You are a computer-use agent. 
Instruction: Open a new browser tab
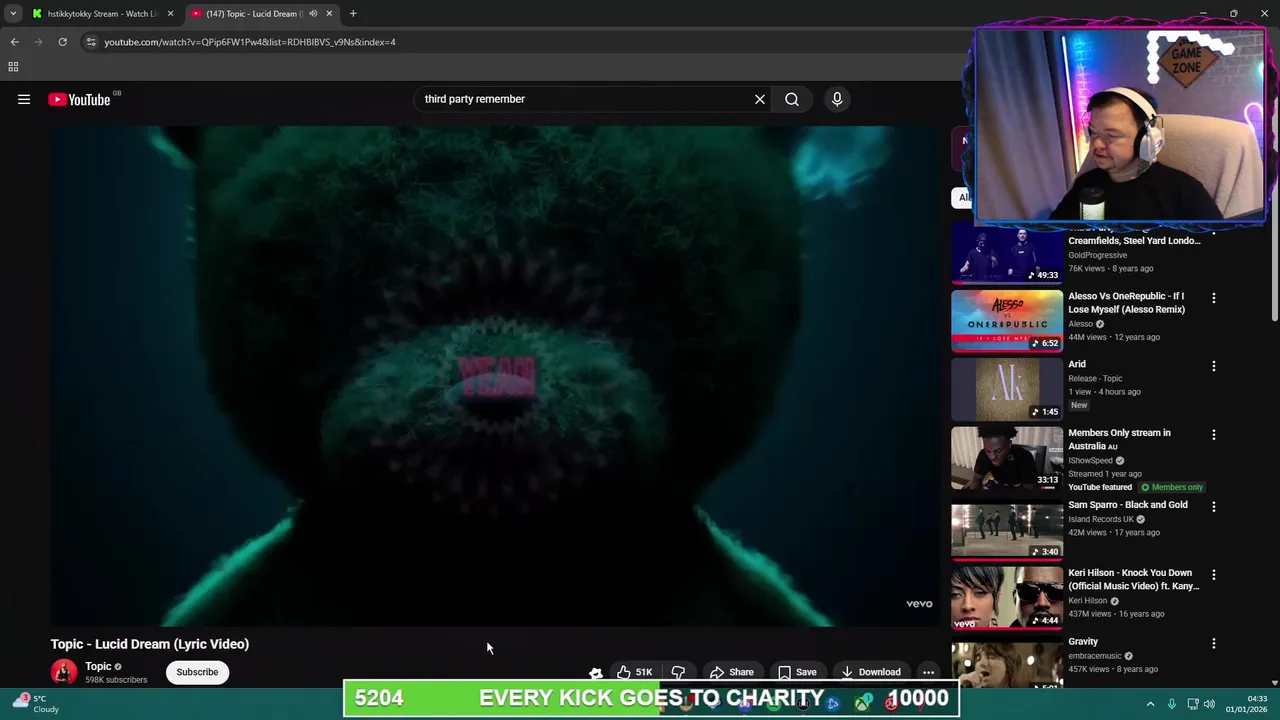[x=353, y=14]
